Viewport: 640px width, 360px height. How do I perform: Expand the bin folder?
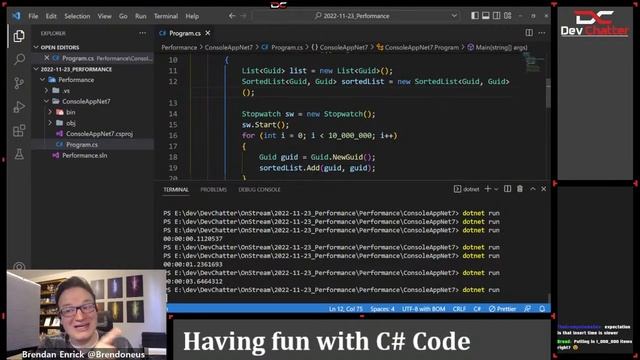pyautogui.click(x=50, y=112)
